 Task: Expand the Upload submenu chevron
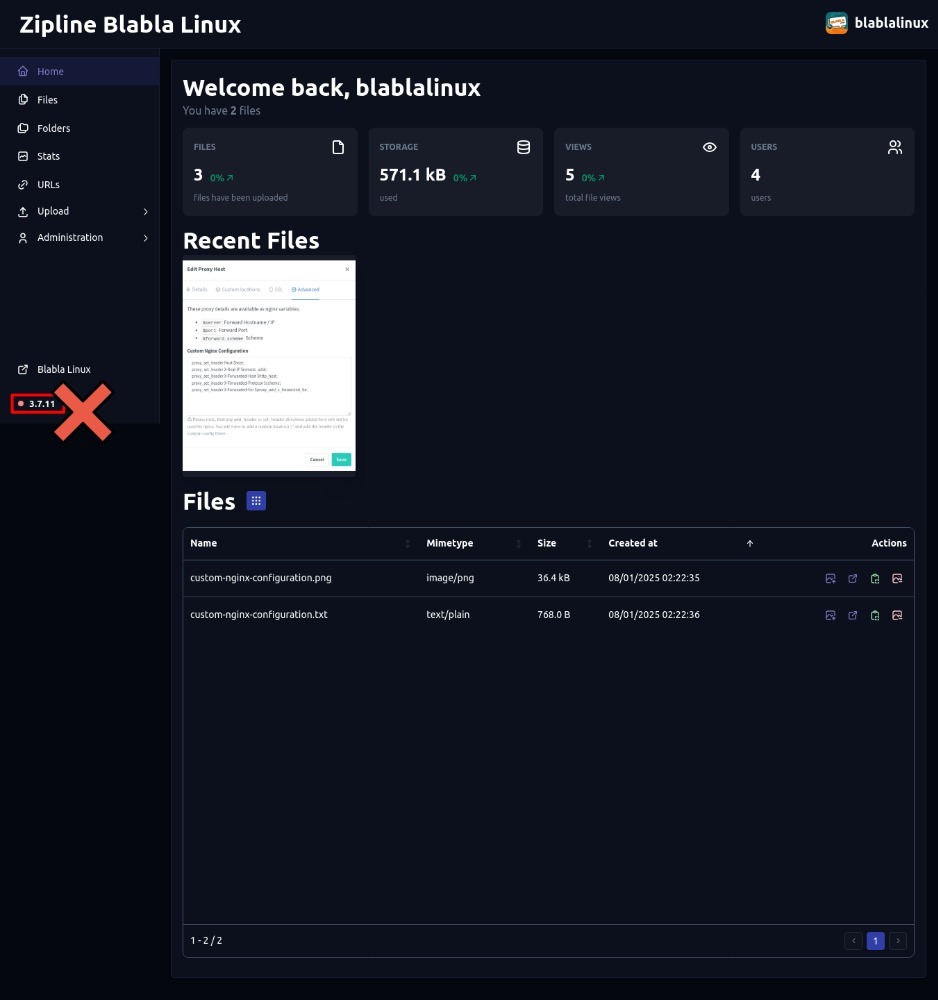(145, 212)
